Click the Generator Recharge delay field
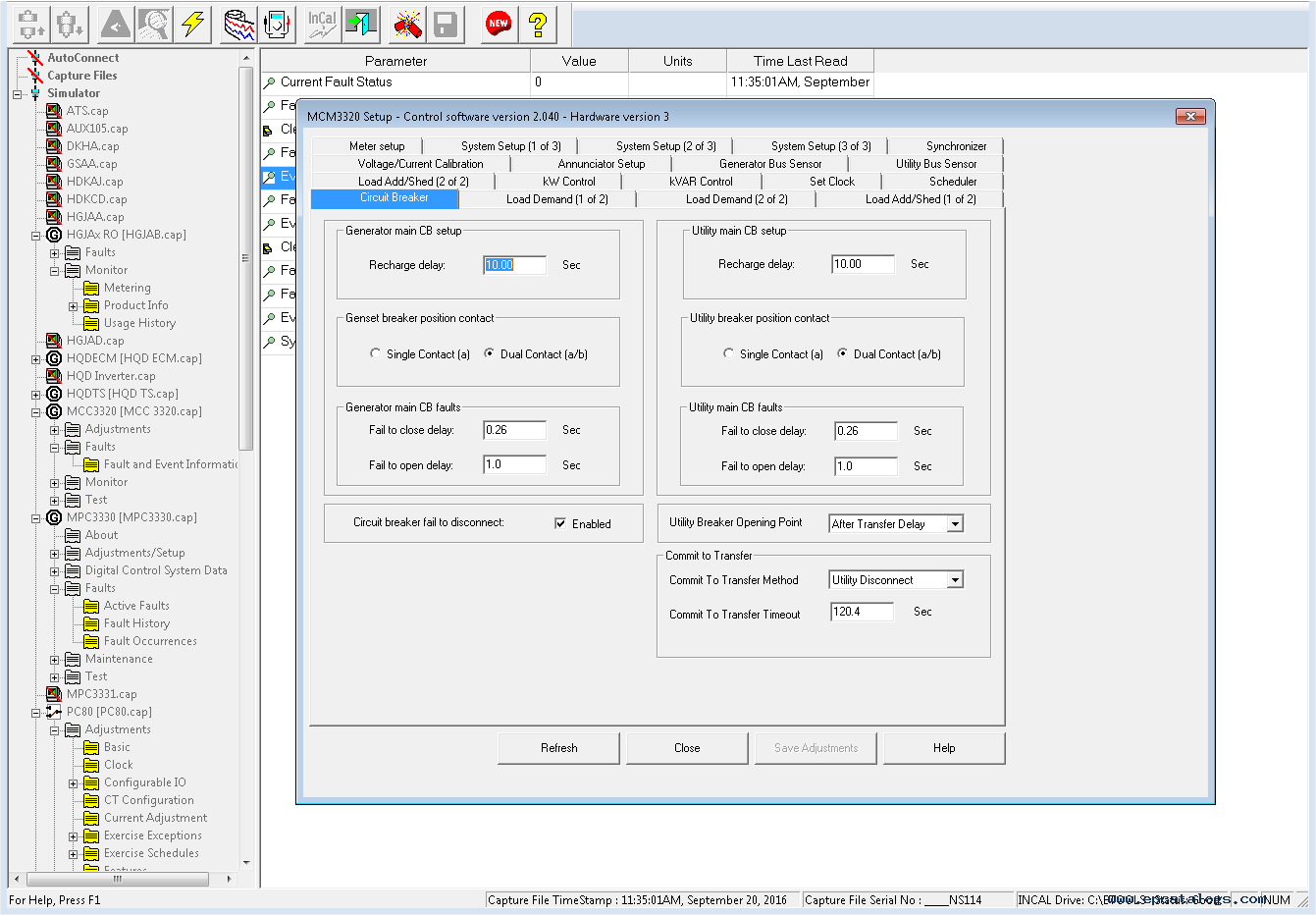 515,265
